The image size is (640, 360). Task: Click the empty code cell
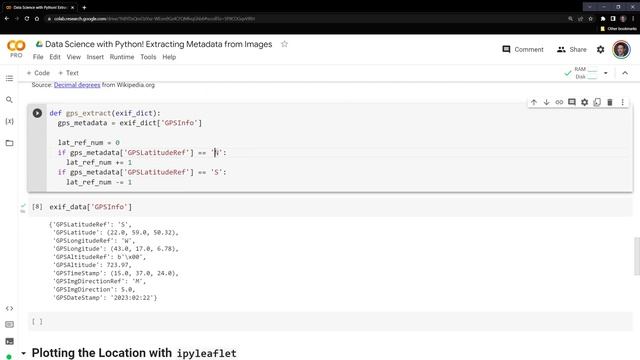click(x=331, y=322)
